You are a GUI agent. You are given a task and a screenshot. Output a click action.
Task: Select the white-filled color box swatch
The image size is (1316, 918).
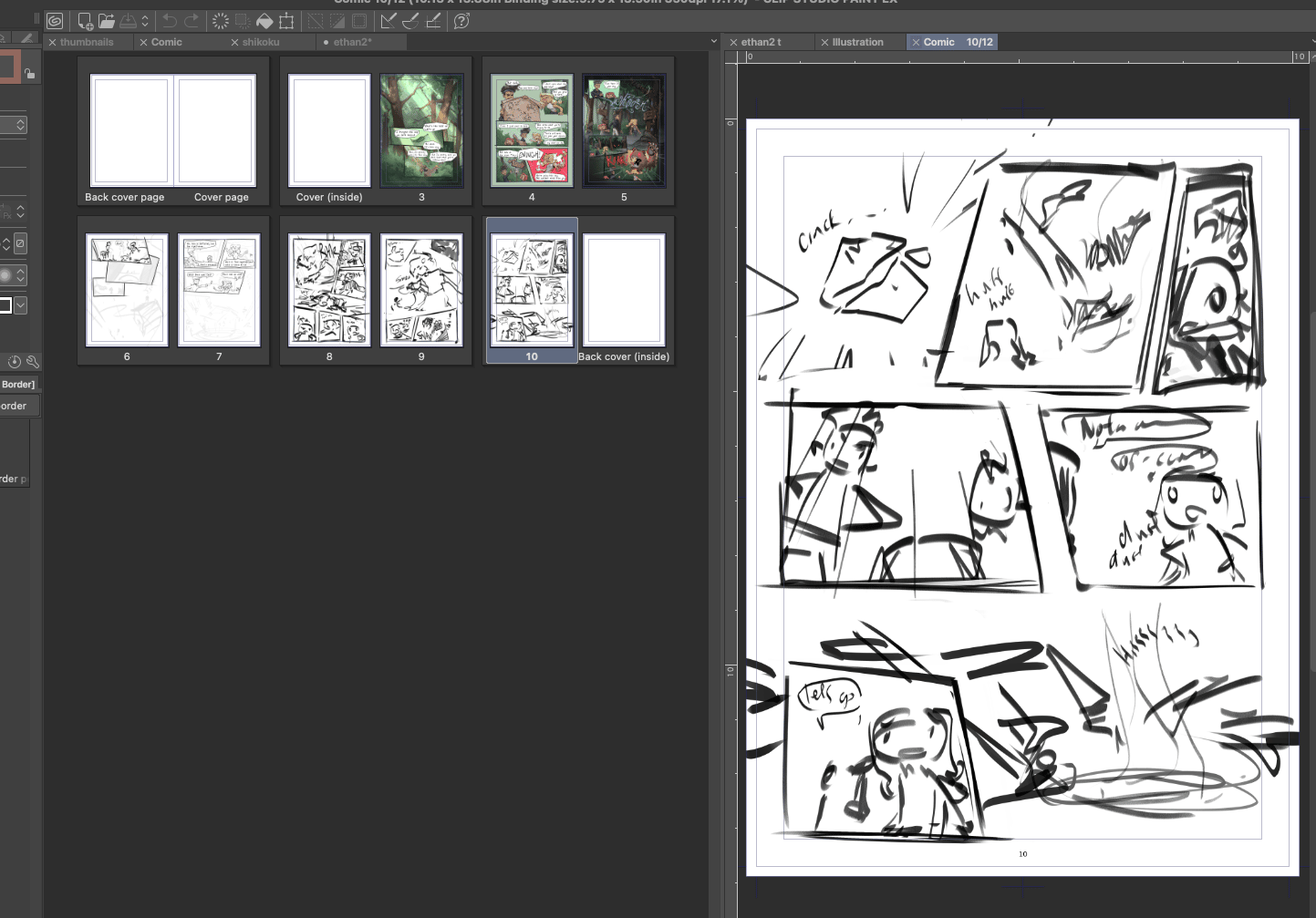click(x=5, y=305)
